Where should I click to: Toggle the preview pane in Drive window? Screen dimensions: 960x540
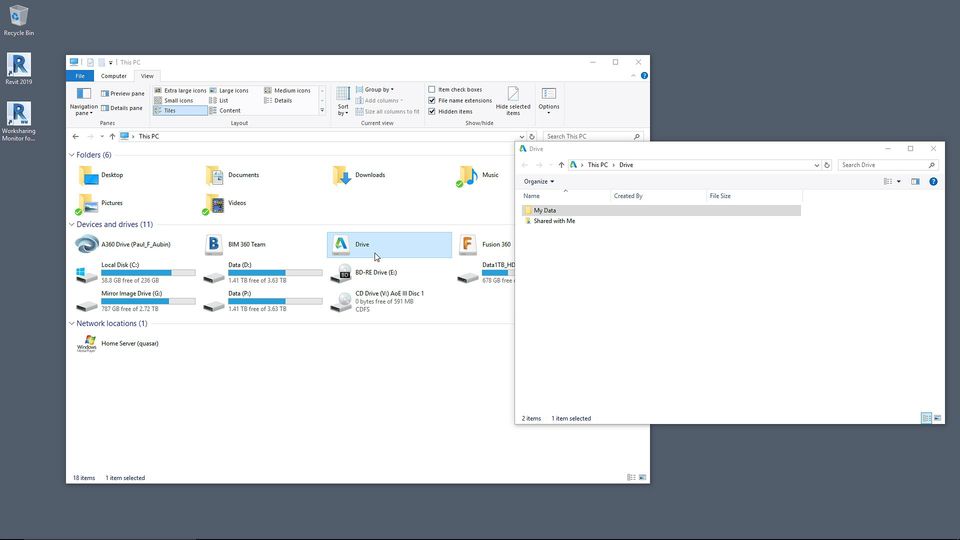915,182
